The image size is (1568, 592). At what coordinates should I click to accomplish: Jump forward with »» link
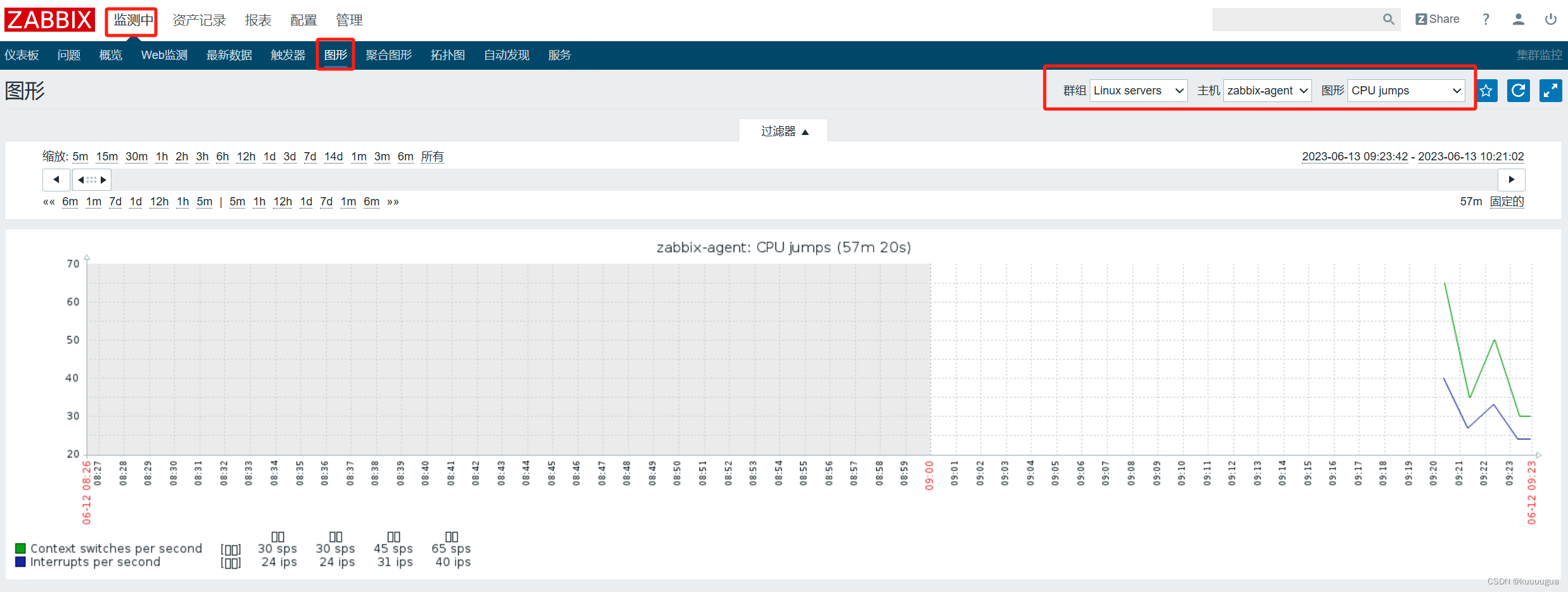pyautogui.click(x=393, y=202)
